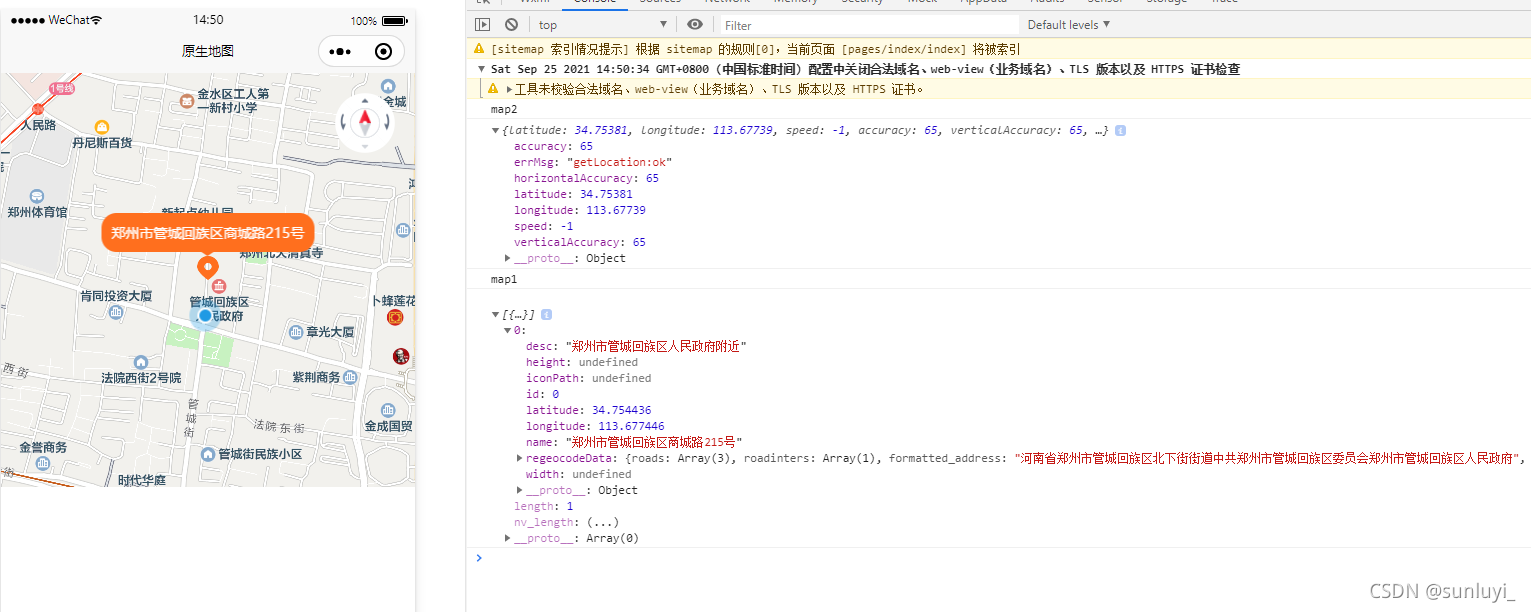The width and height of the screenshot is (1531, 612).
Task: Tap the blue current-location dot
Action: coord(206,316)
